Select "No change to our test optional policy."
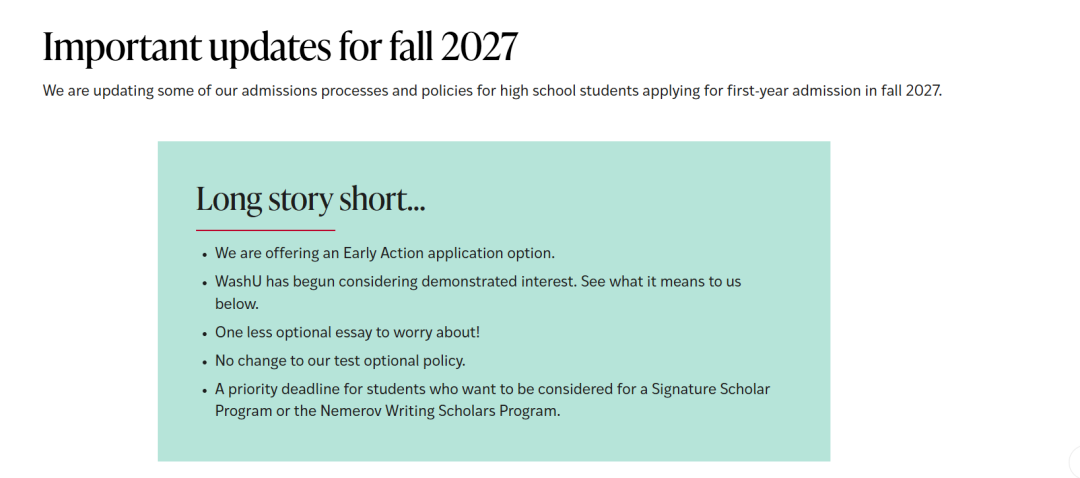The width and height of the screenshot is (1080, 478). 340,361
